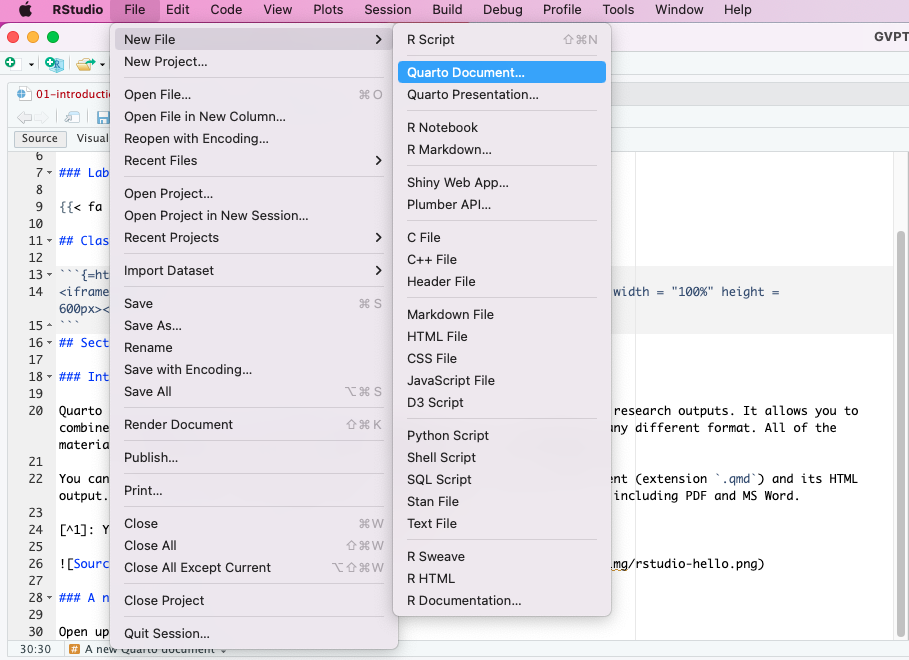The height and width of the screenshot is (660, 909).
Task: Click the Open File folder icon
Action: click(85, 64)
